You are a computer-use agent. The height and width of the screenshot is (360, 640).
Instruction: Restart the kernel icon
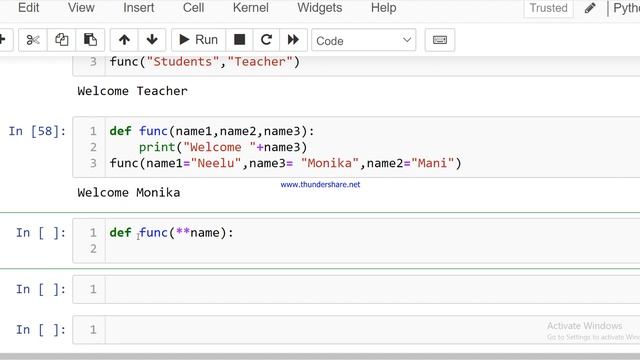tap(266, 40)
